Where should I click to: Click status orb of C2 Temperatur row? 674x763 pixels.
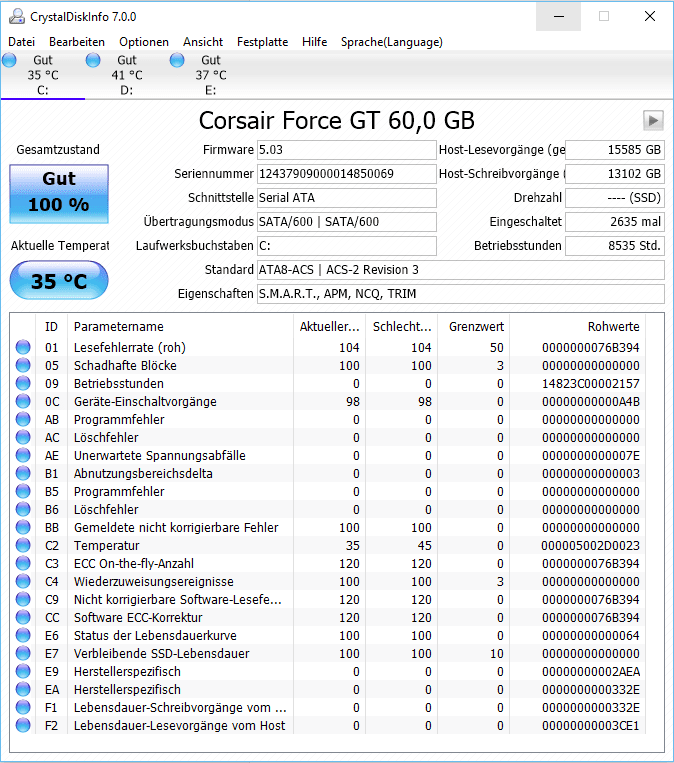pyautogui.click(x=23, y=545)
